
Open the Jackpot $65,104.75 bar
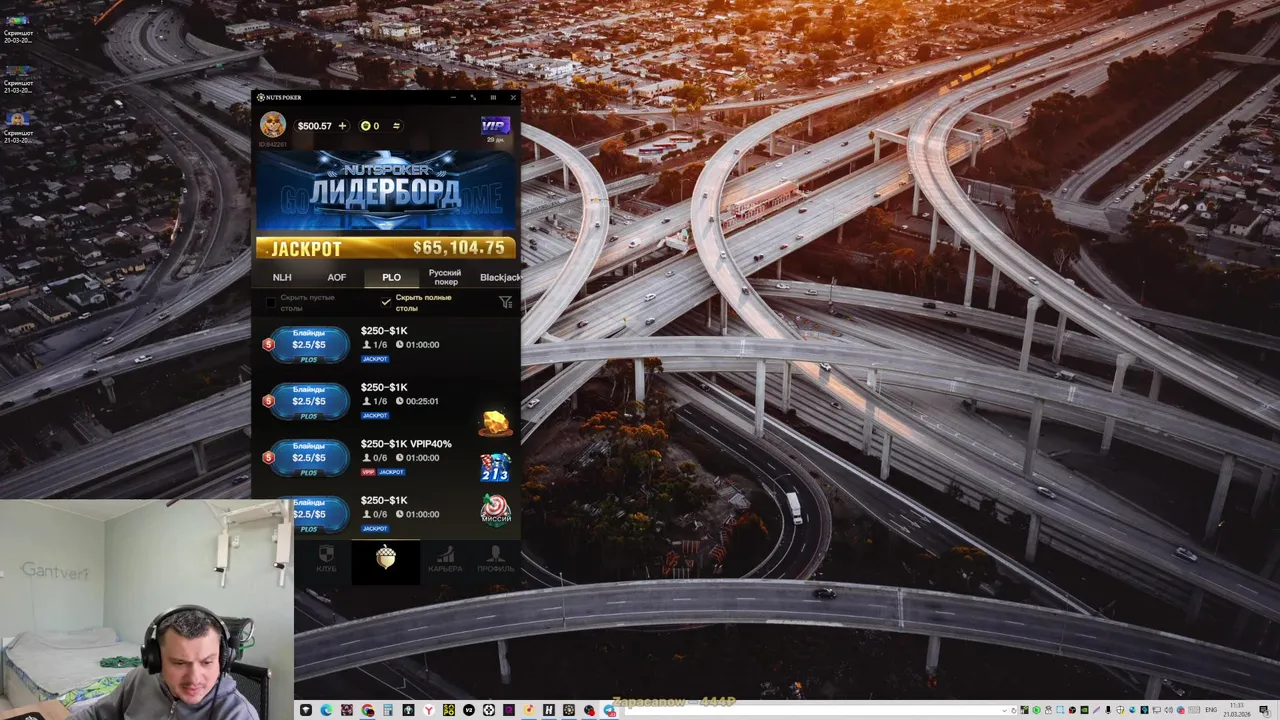coord(386,248)
